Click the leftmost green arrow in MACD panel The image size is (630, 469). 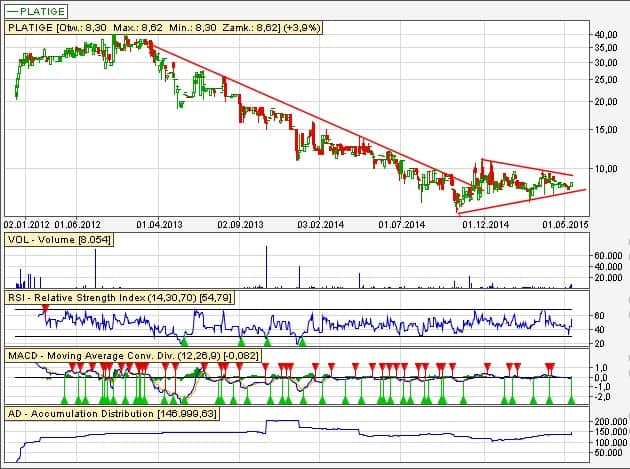(x=66, y=399)
